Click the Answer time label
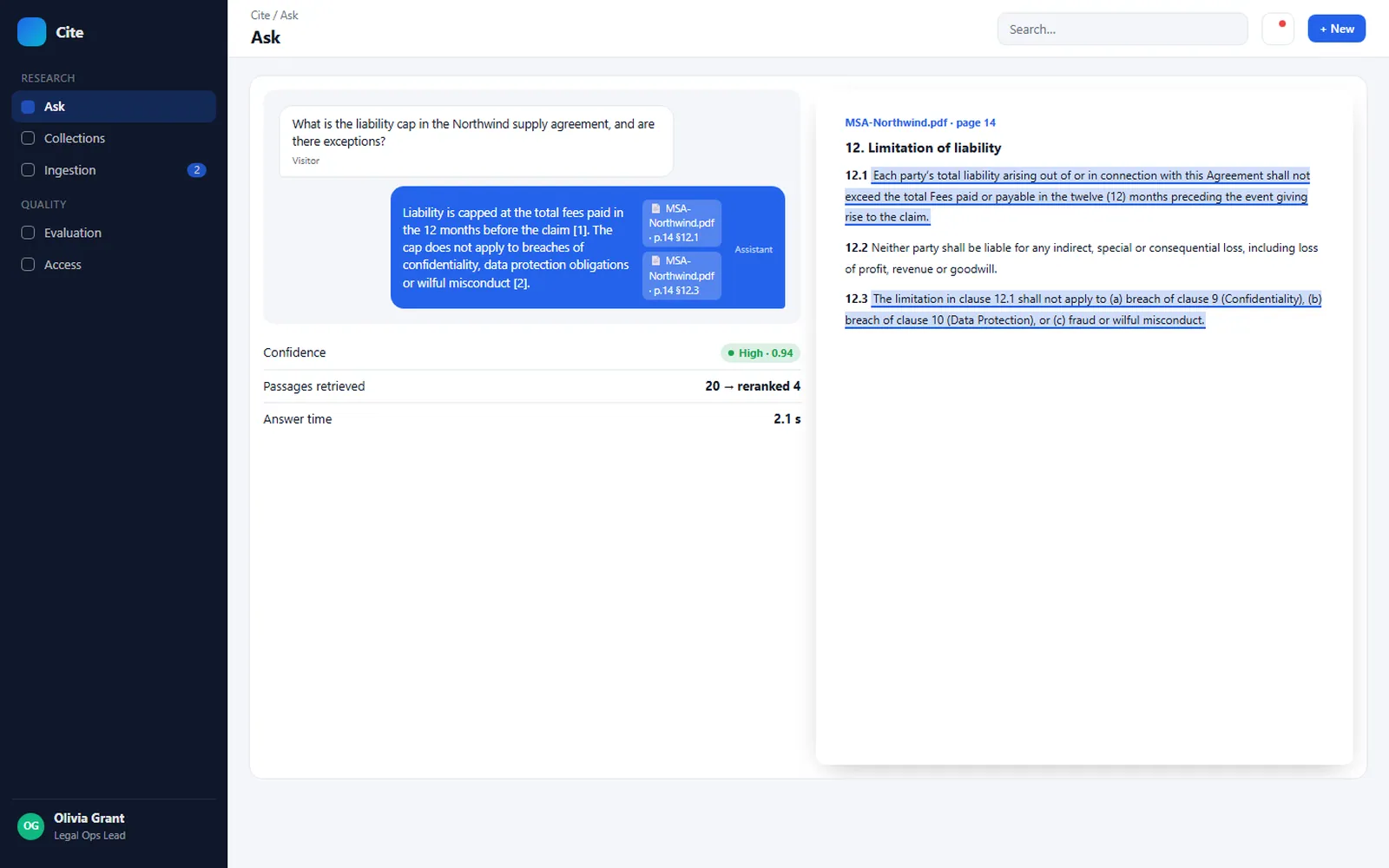The image size is (1389, 868). tap(298, 419)
